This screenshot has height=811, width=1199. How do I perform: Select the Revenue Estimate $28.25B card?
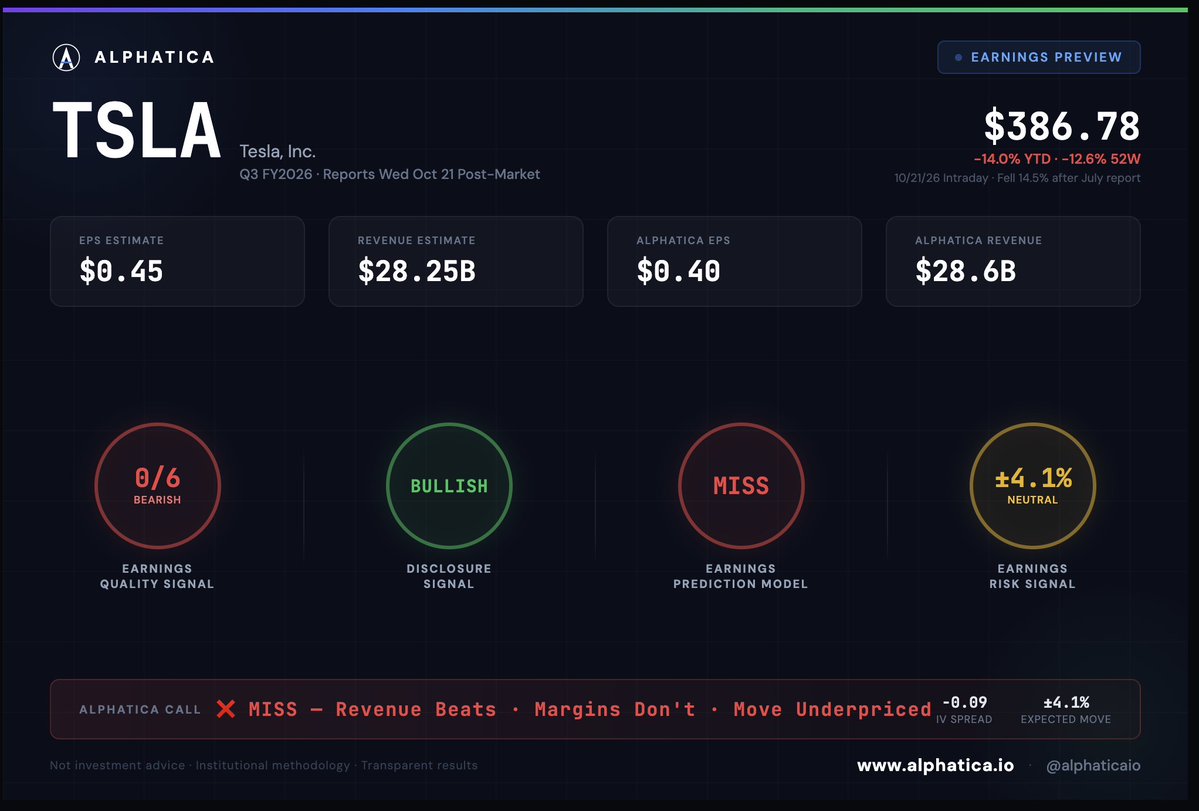(x=456, y=261)
